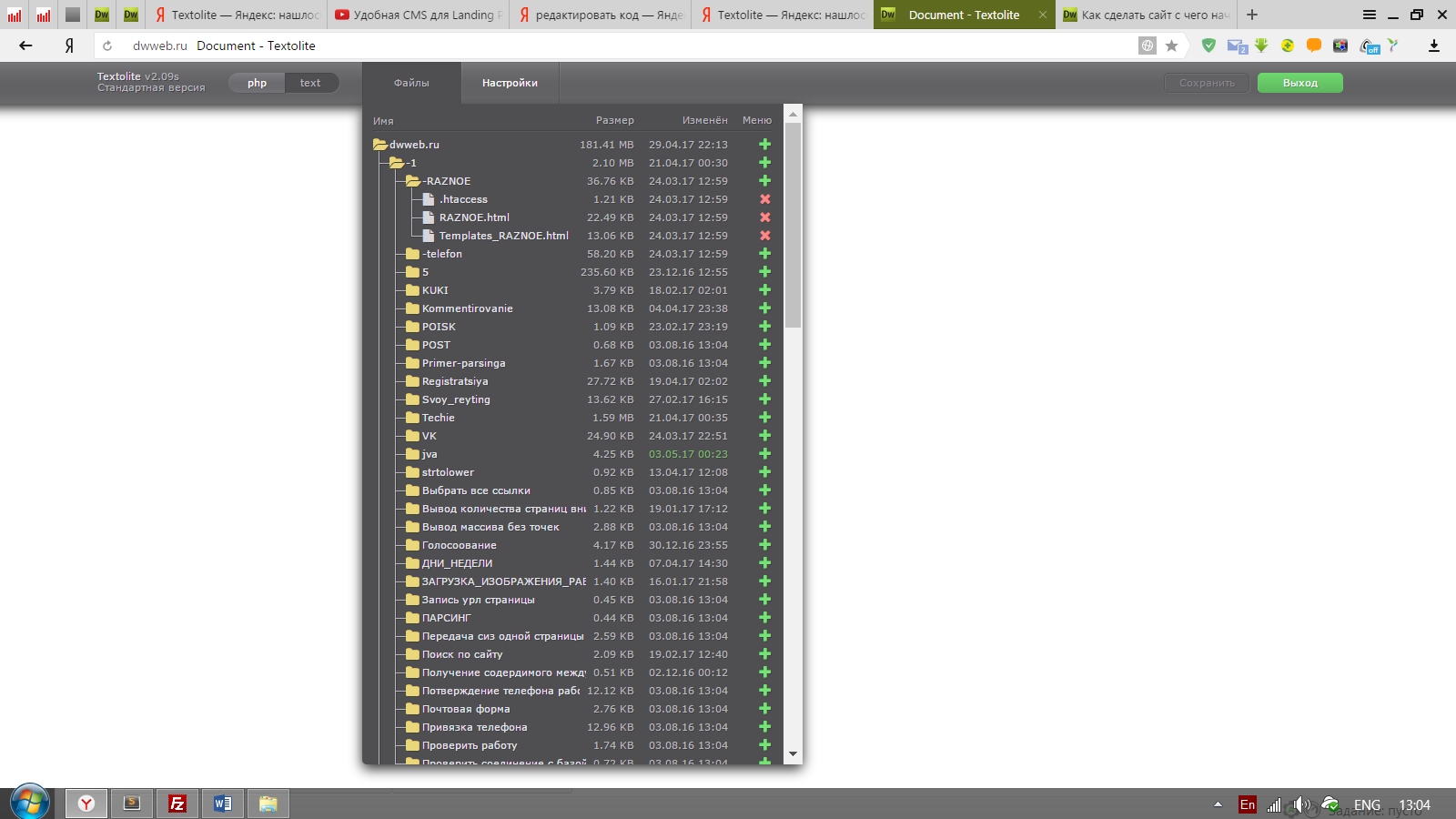Reload the page with refresh icon
This screenshot has width=1456, height=819.
coord(107,45)
